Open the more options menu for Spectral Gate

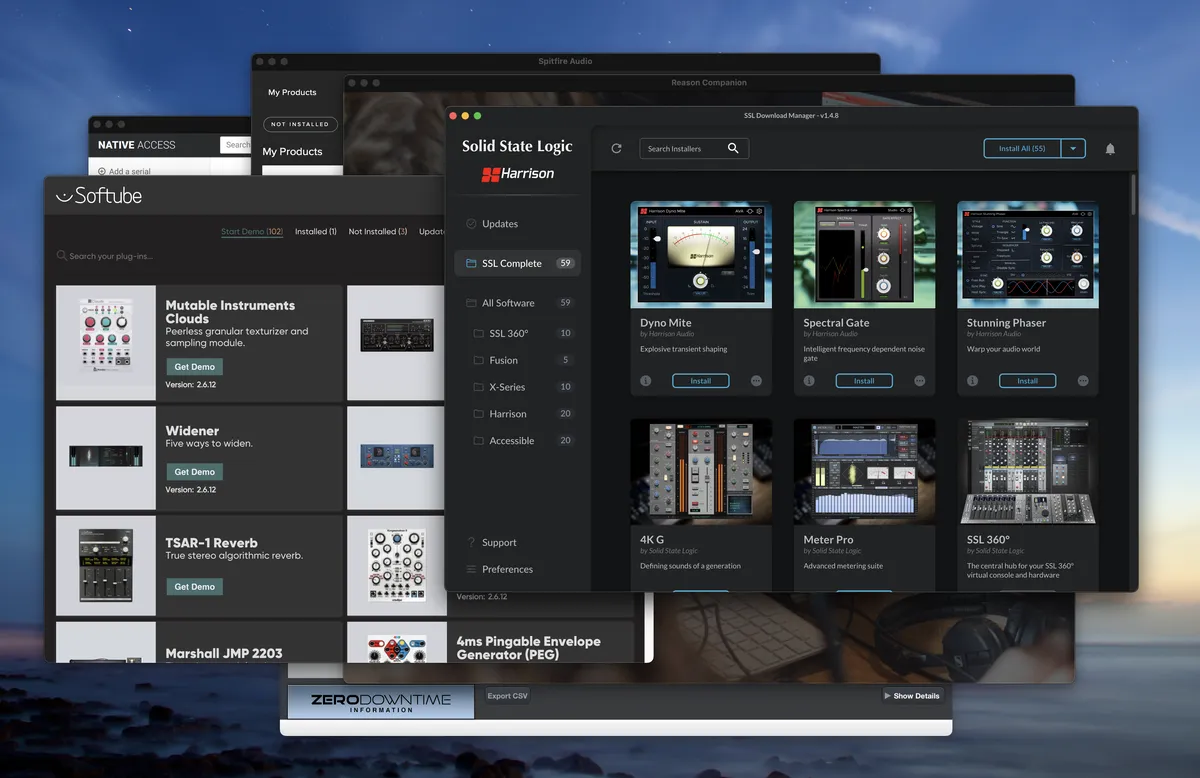coord(919,381)
